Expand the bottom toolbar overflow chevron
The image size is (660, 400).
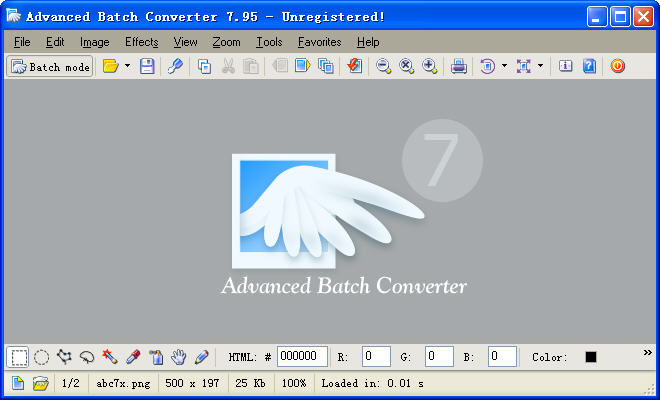coord(648,352)
